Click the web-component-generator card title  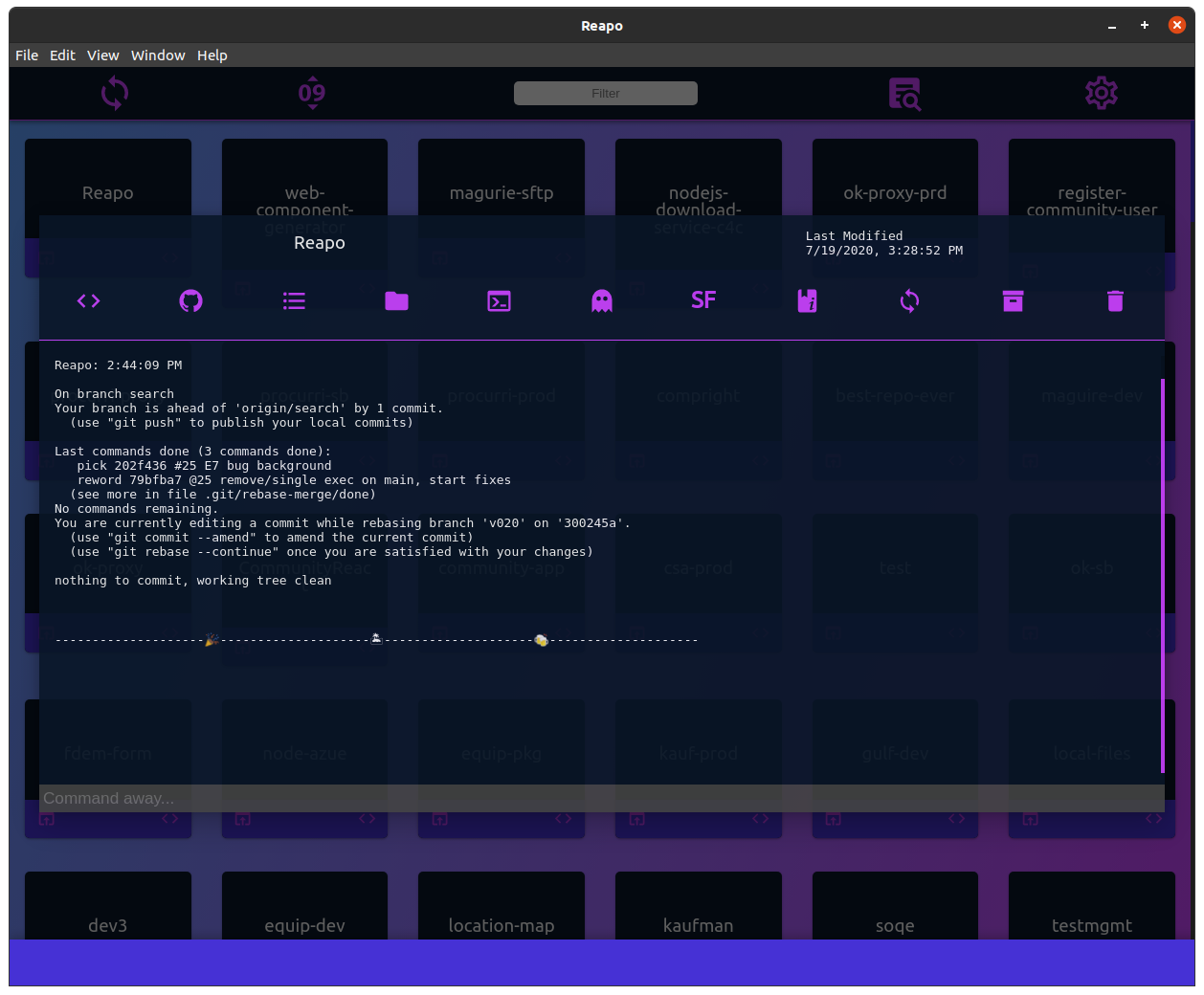point(304,210)
